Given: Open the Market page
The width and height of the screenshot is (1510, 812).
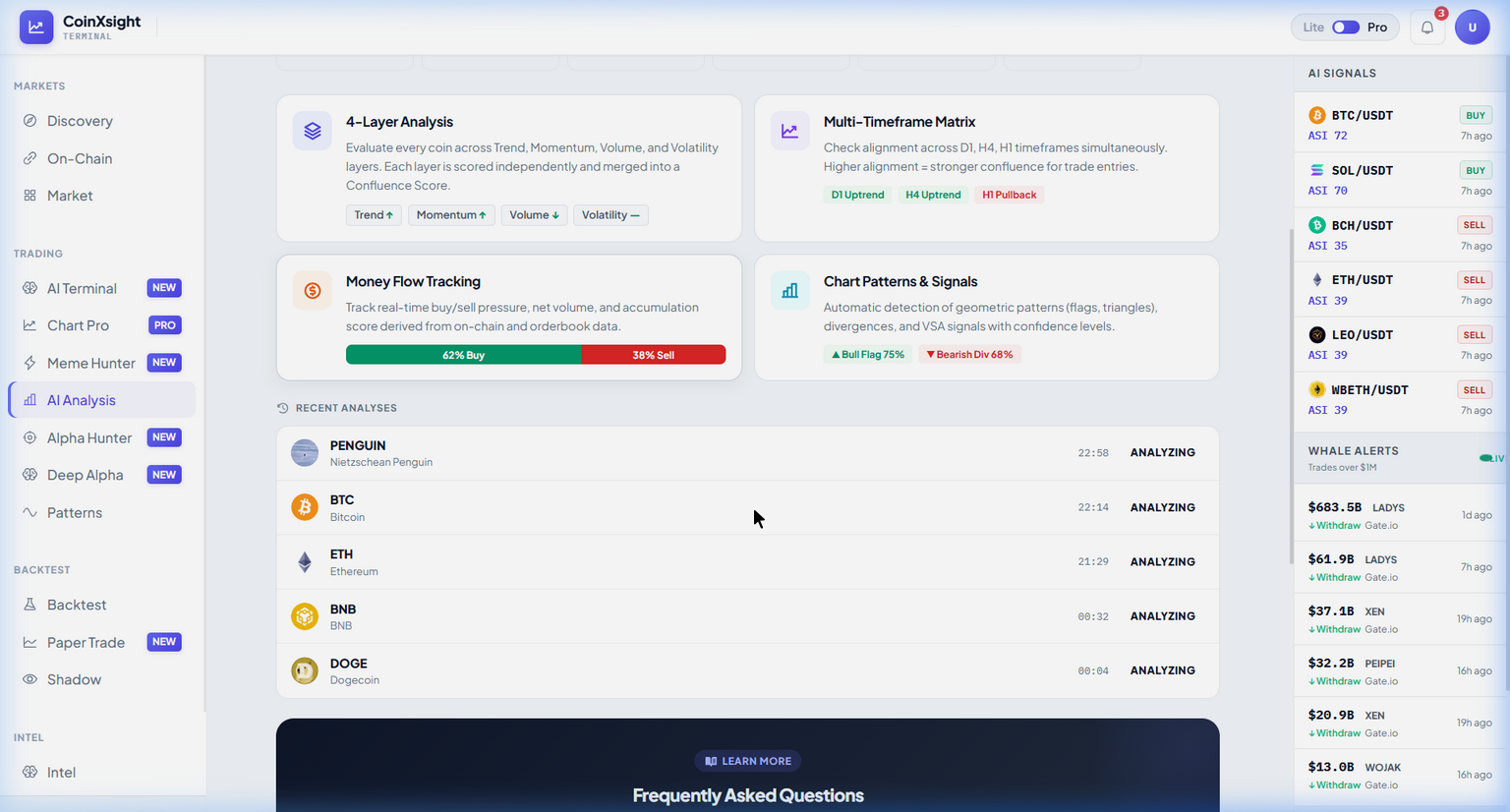Looking at the screenshot, I should (x=102, y=196).
